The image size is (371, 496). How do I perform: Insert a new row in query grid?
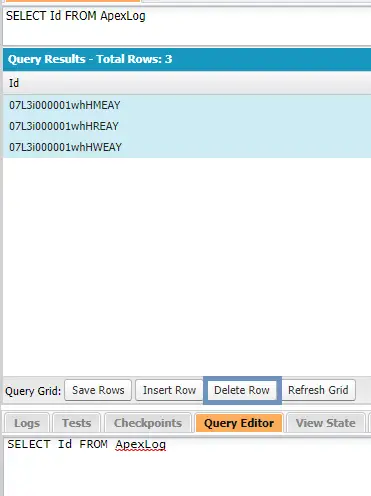coord(169,390)
